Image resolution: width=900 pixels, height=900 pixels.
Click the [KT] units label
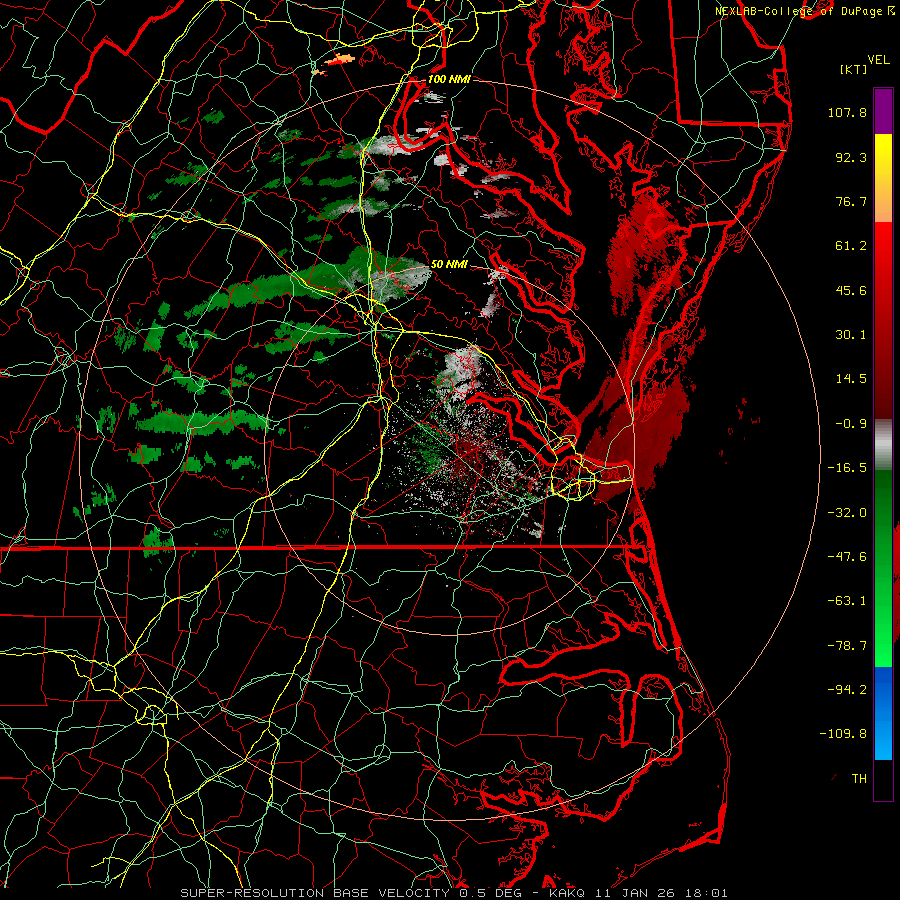(x=854, y=69)
